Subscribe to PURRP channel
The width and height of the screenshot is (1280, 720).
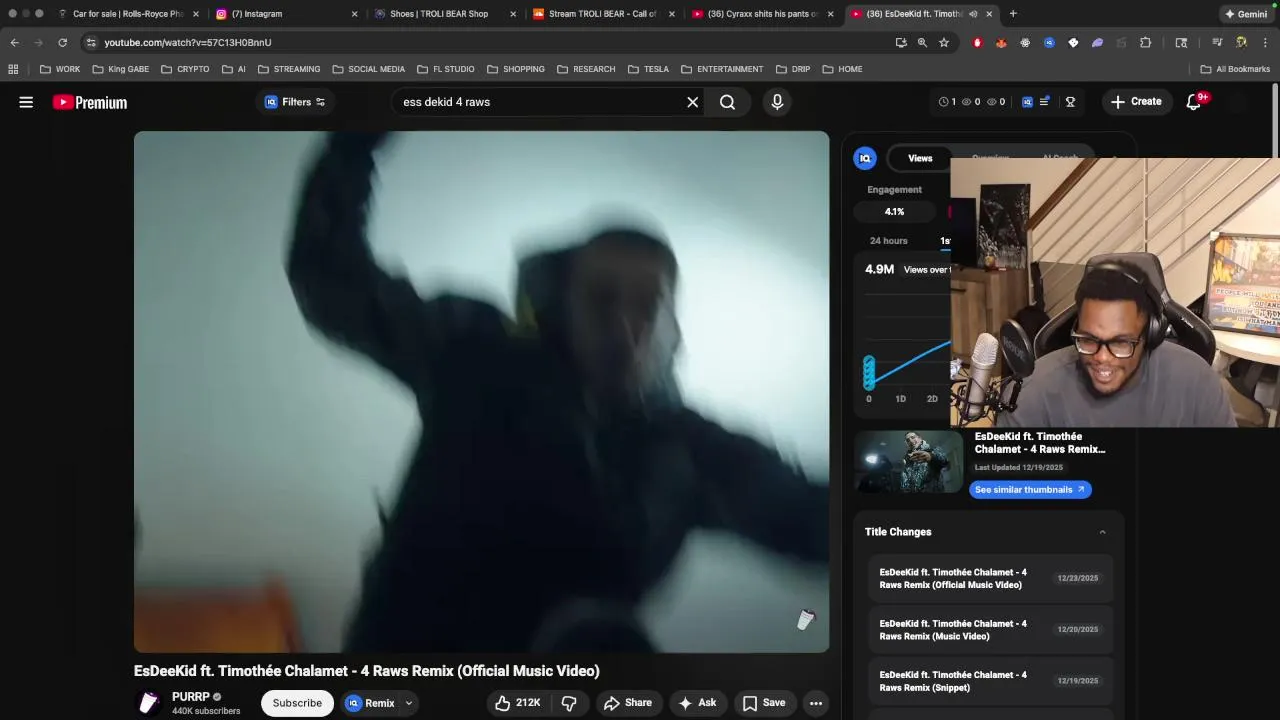297,703
